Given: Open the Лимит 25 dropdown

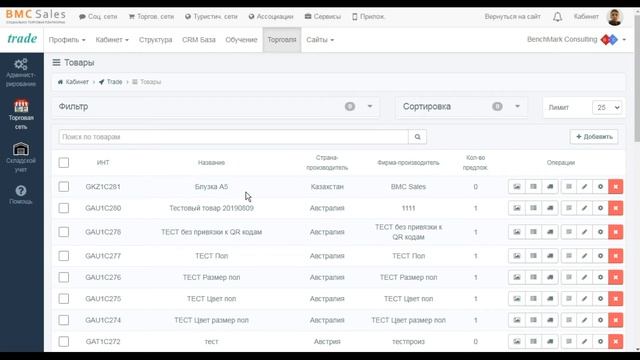Looking at the screenshot, I should click(607, 107).
